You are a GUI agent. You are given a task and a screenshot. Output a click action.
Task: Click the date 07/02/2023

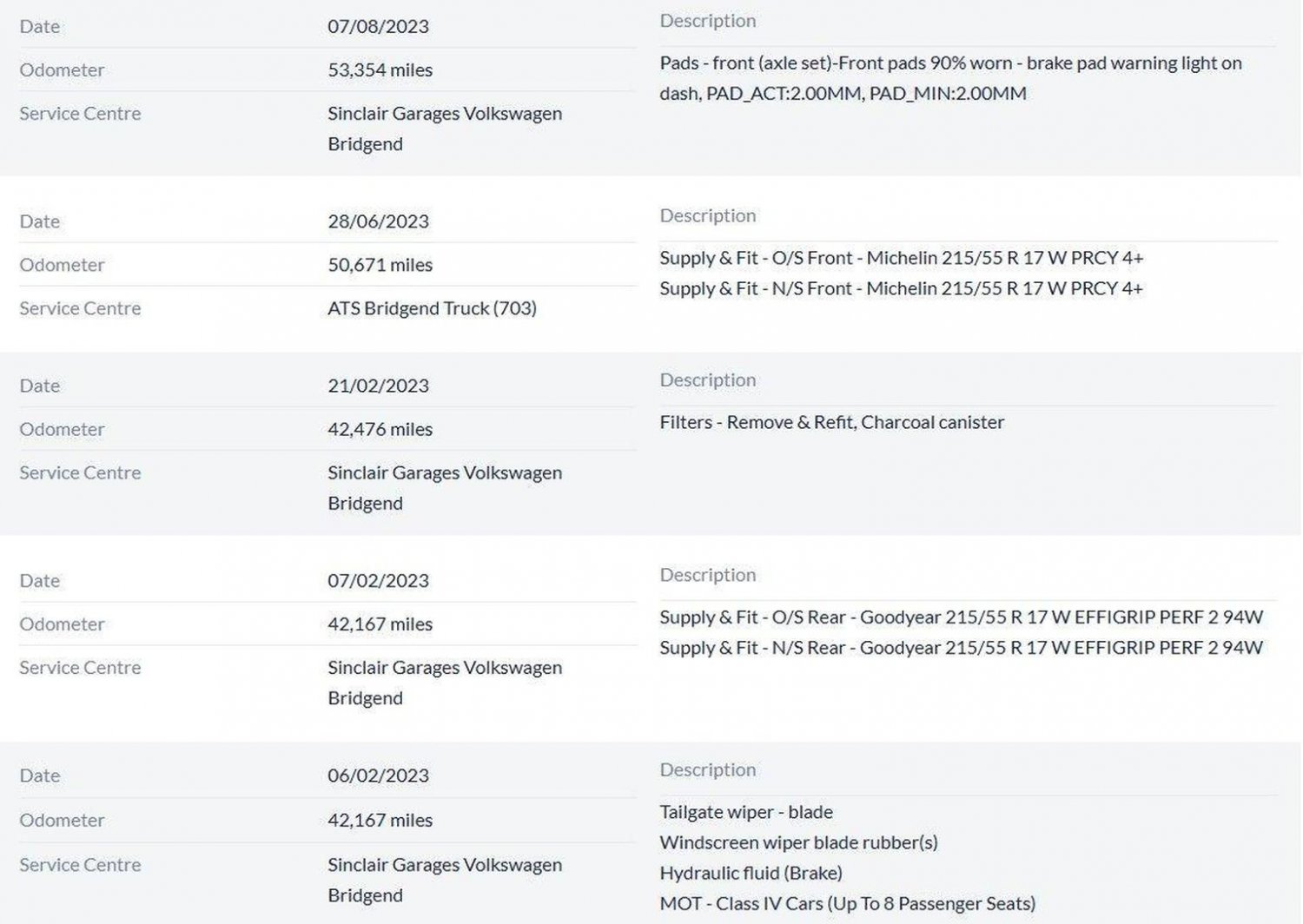click(378, 580)
